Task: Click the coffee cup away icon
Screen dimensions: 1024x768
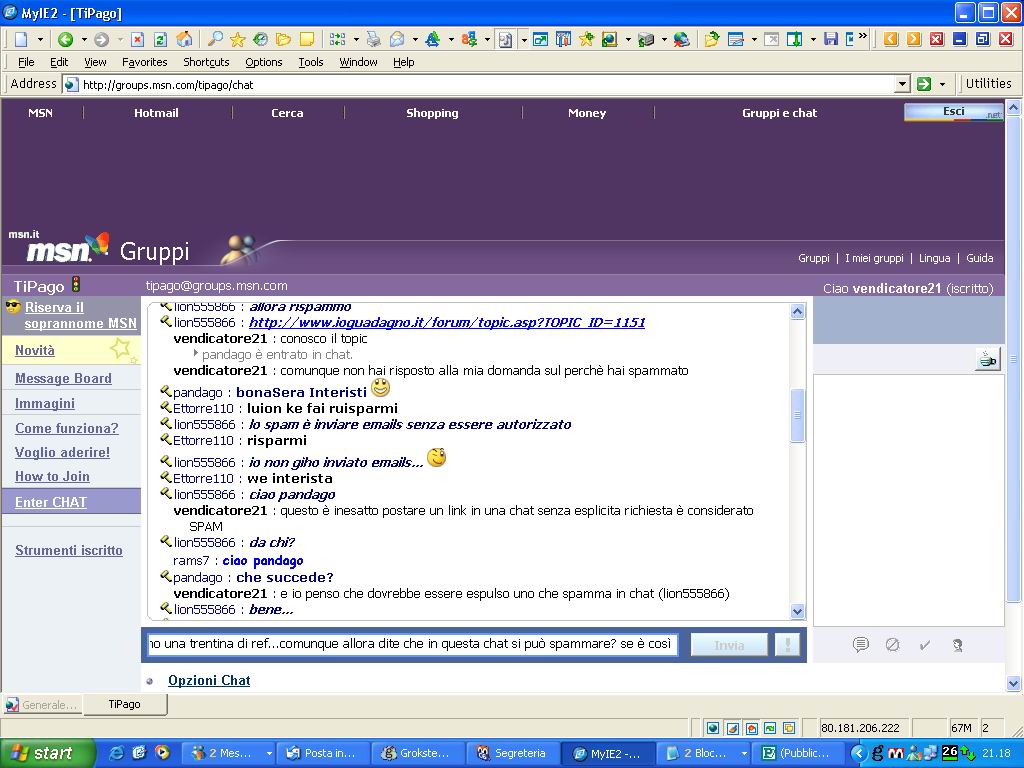Action: 987,359
